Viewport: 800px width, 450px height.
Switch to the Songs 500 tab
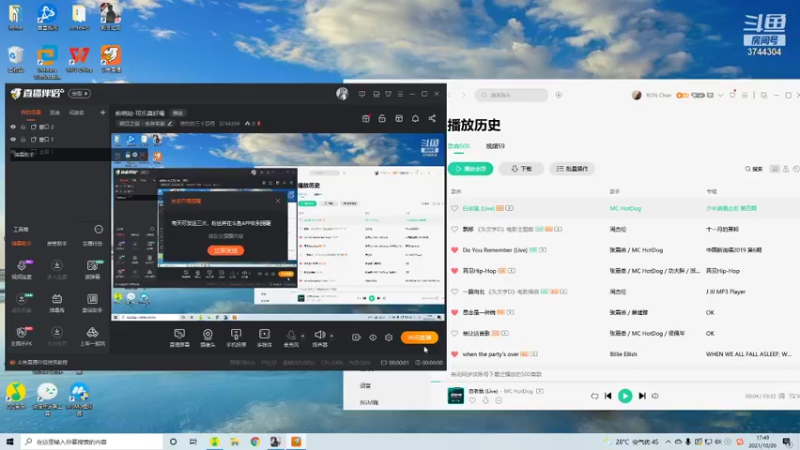pyautogui.click(x=459, y=146)
